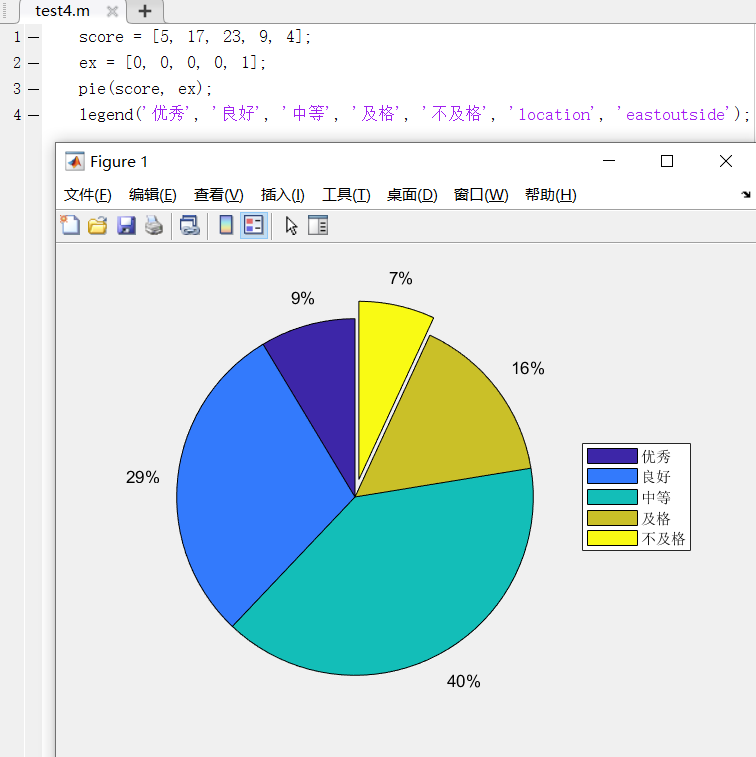Select the 中等 legend label text

coord(656,497)
